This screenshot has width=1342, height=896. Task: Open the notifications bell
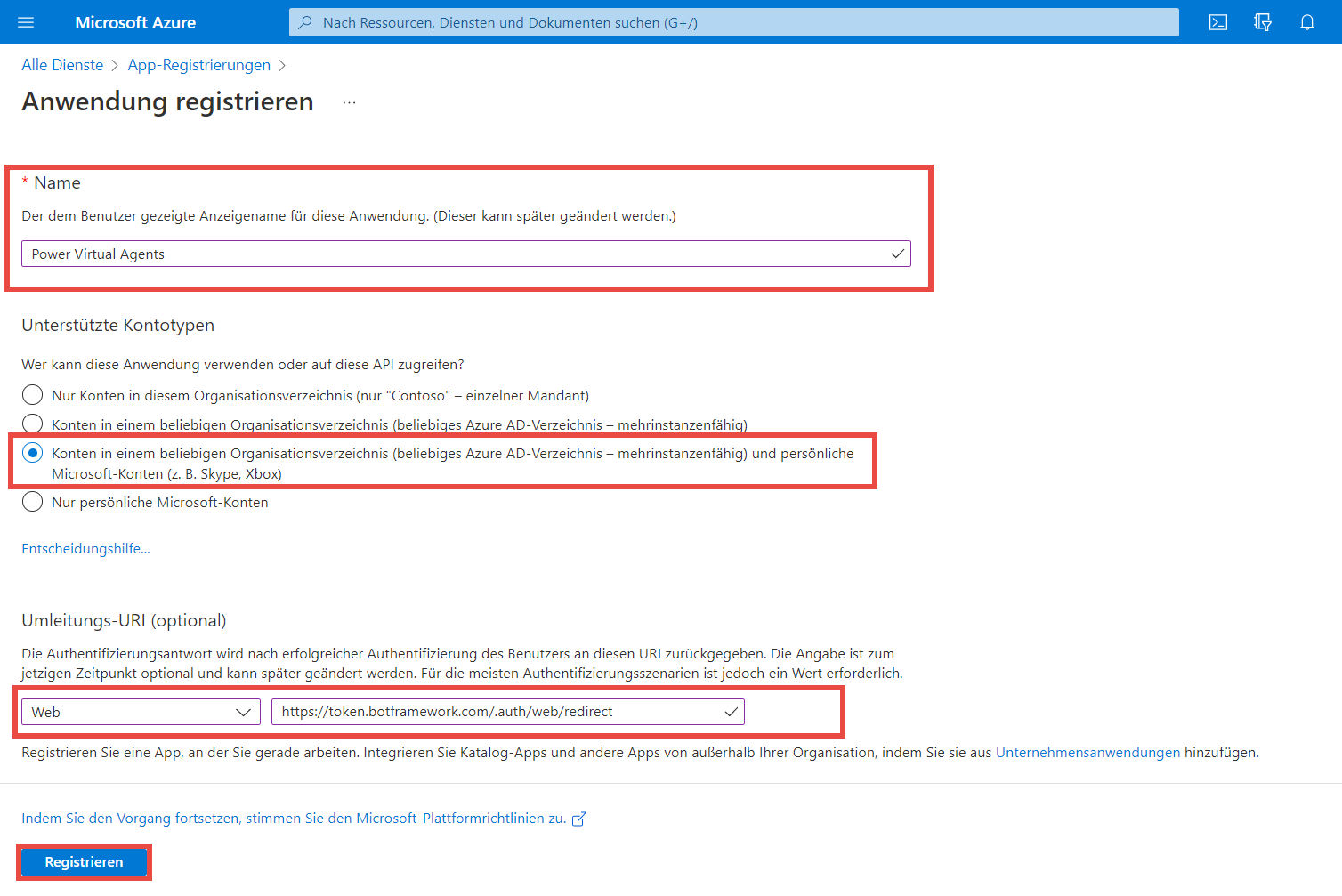click(x=1306, y=22)
